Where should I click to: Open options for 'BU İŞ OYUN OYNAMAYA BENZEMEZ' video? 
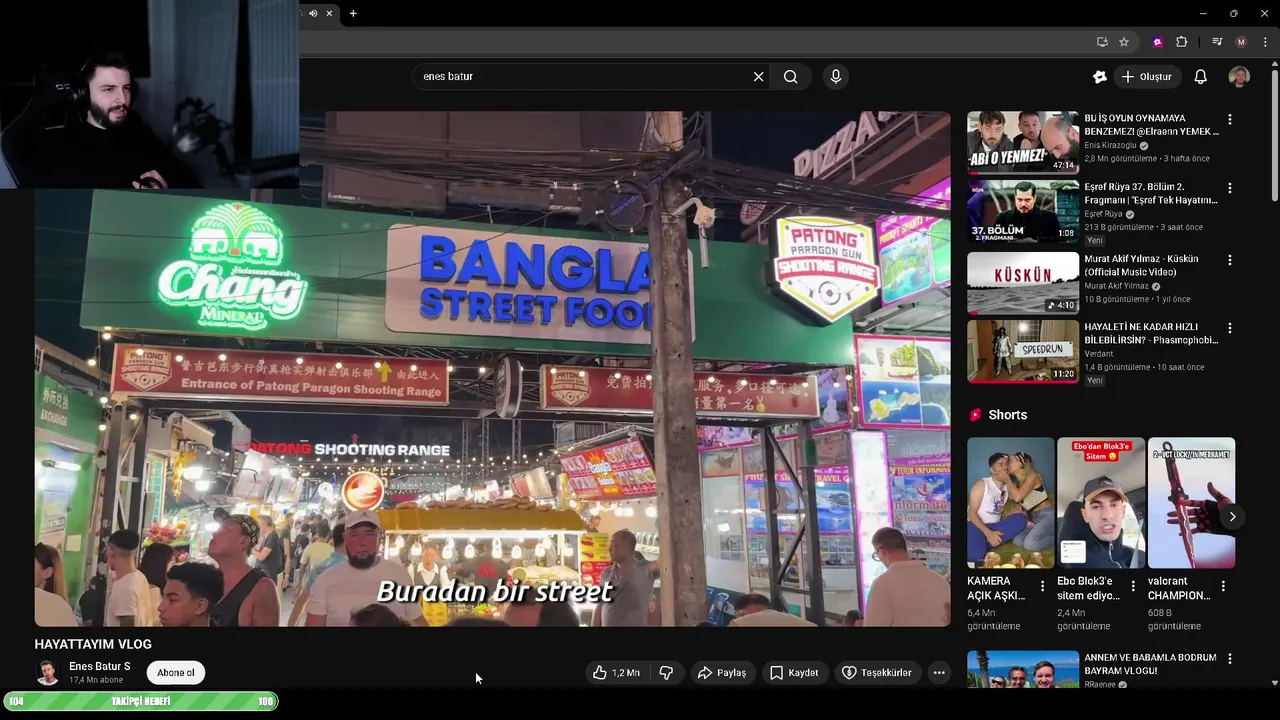coord(1230,119)
